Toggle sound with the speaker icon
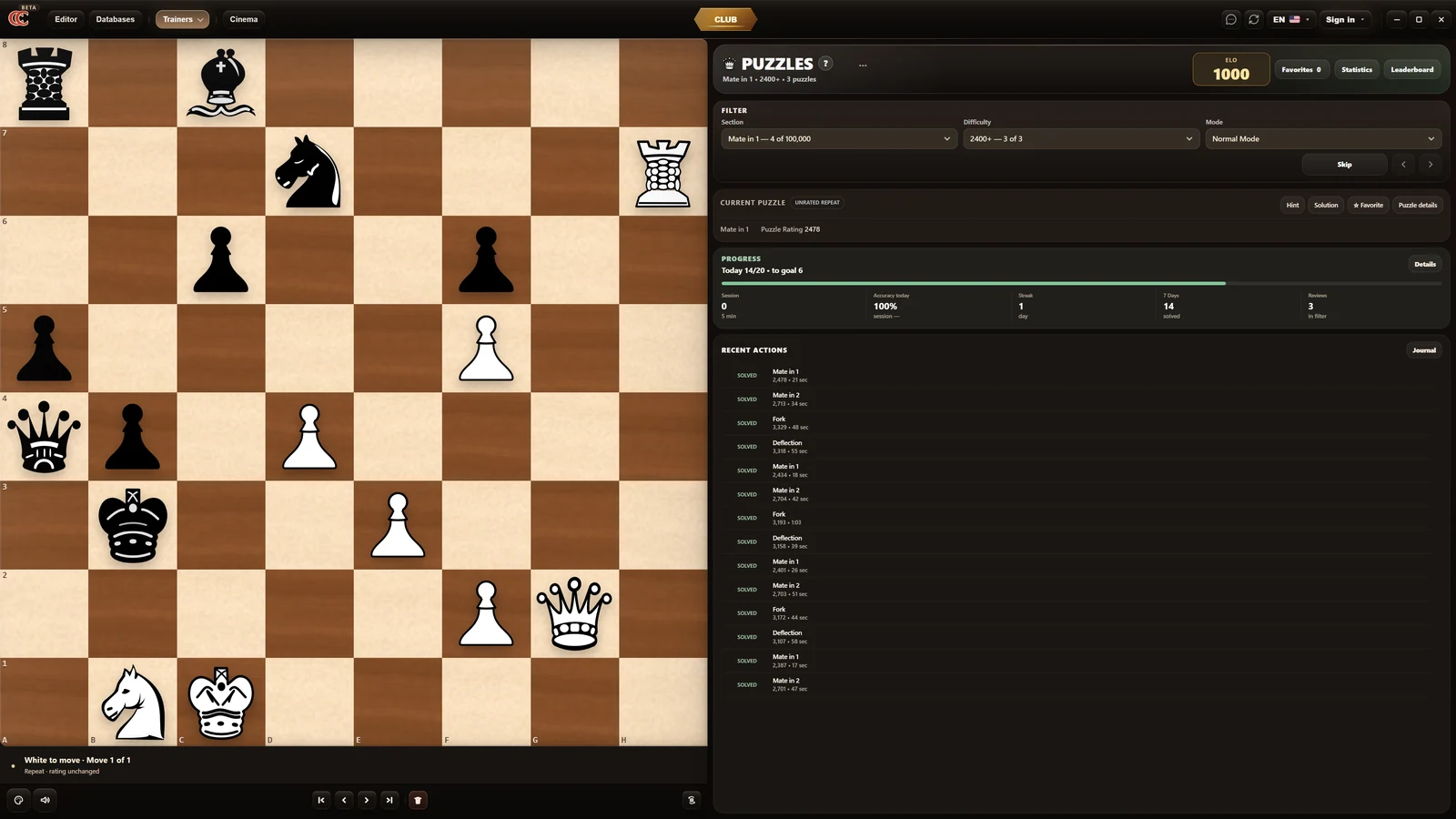1456x819 pixels. tap(45, 800)
